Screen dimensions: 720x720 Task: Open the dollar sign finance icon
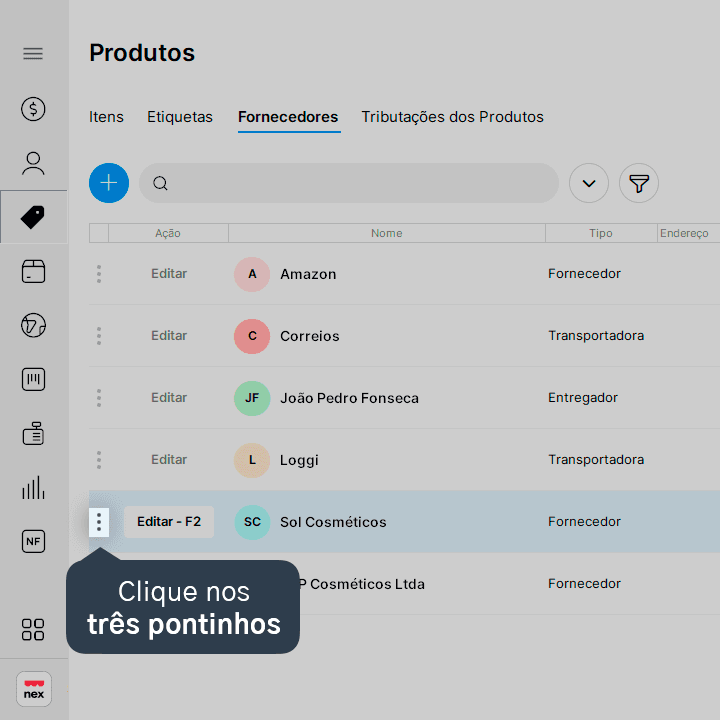click(33, 109)
